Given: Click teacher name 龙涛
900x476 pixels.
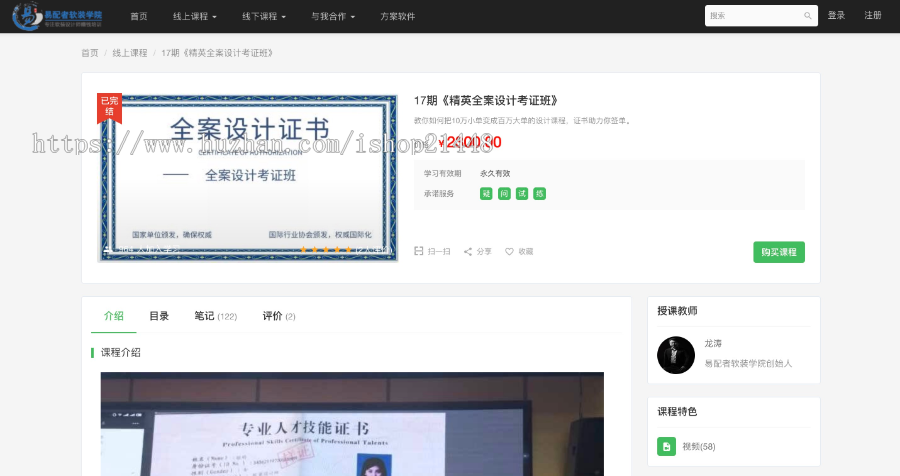Looking at the screenshot, I should [713, 343].
